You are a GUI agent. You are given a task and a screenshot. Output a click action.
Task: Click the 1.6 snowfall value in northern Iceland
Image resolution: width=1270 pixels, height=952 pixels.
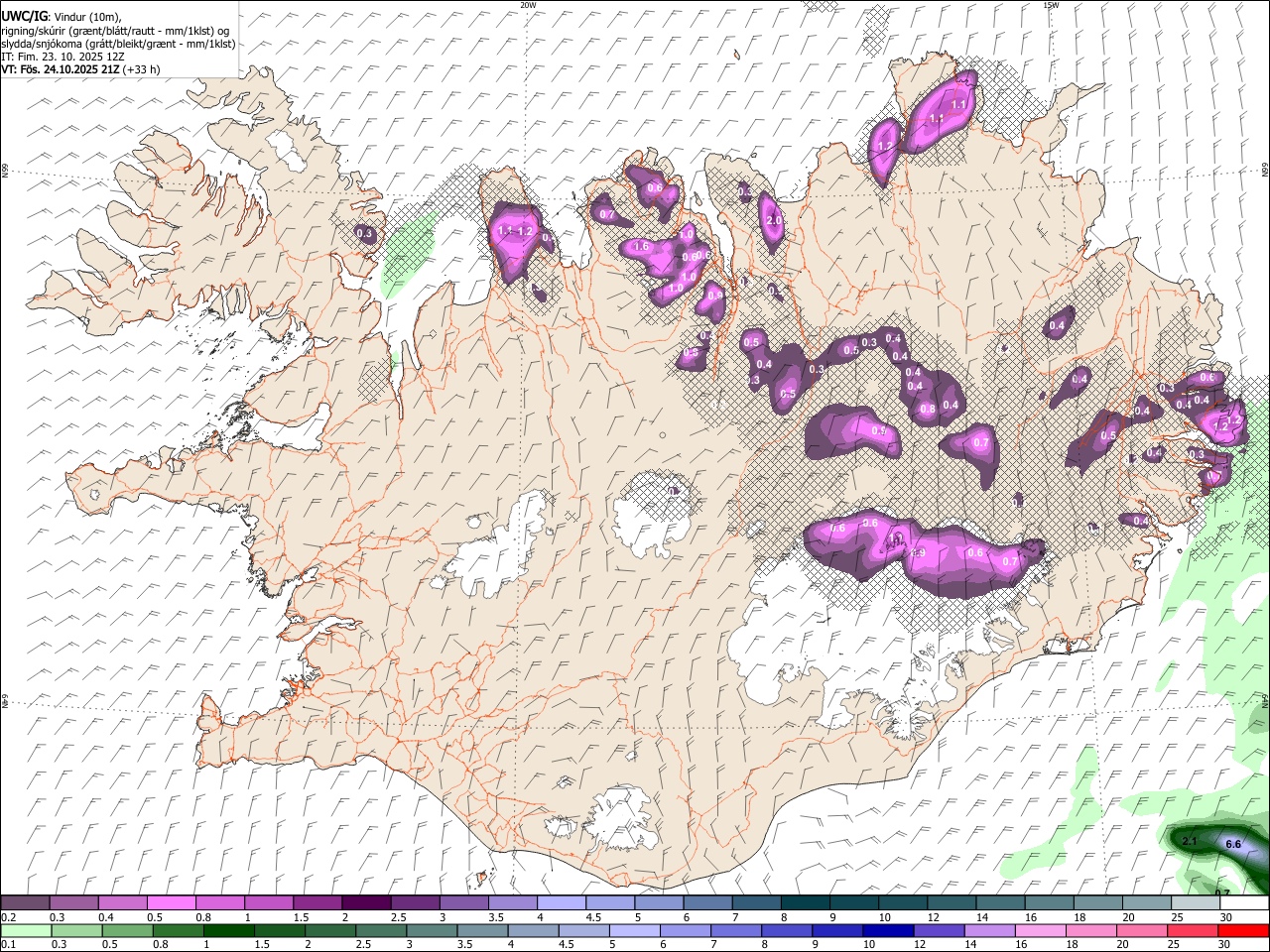click(641, 247)
